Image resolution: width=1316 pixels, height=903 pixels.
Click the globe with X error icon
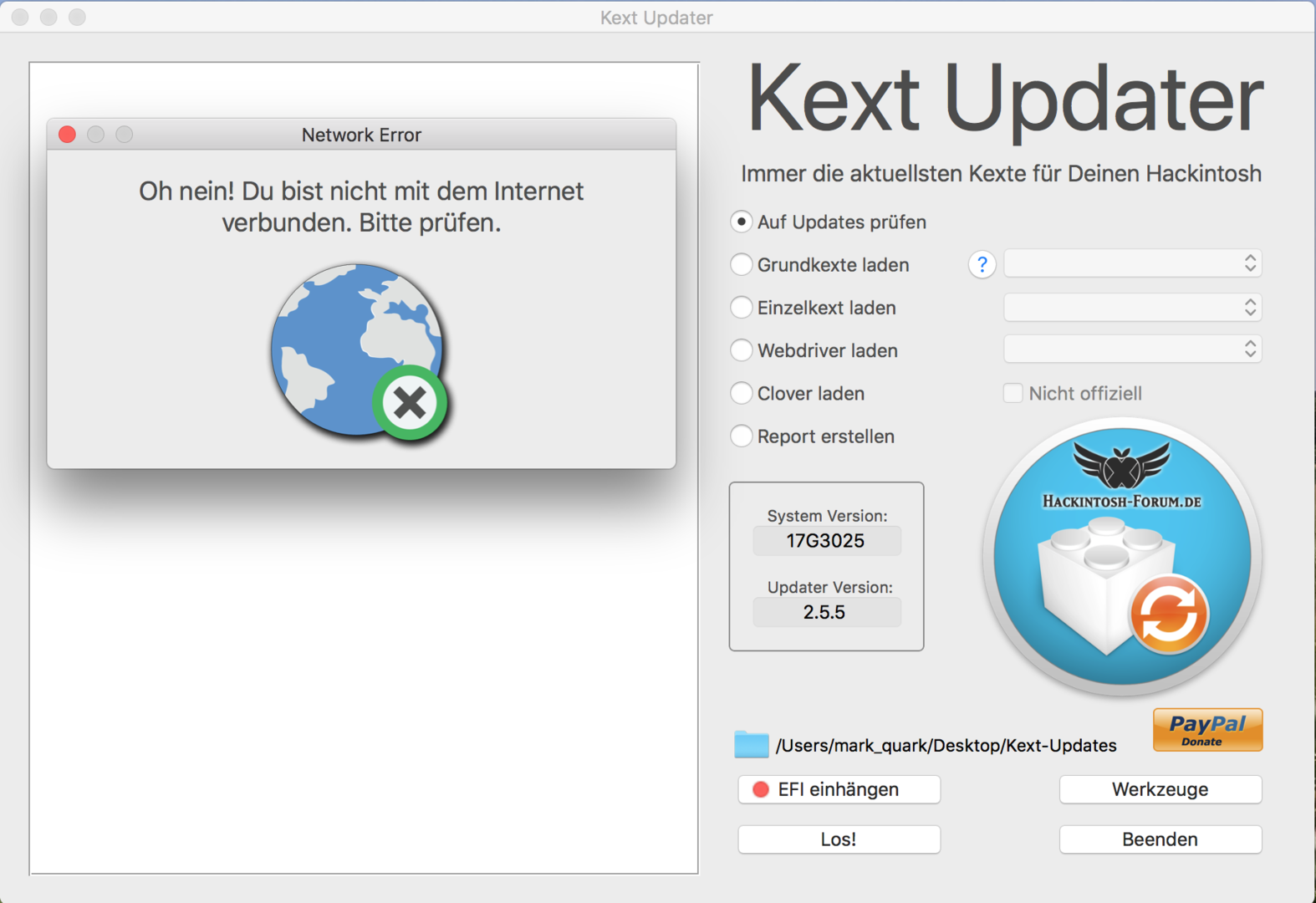[x=360, y=351]
